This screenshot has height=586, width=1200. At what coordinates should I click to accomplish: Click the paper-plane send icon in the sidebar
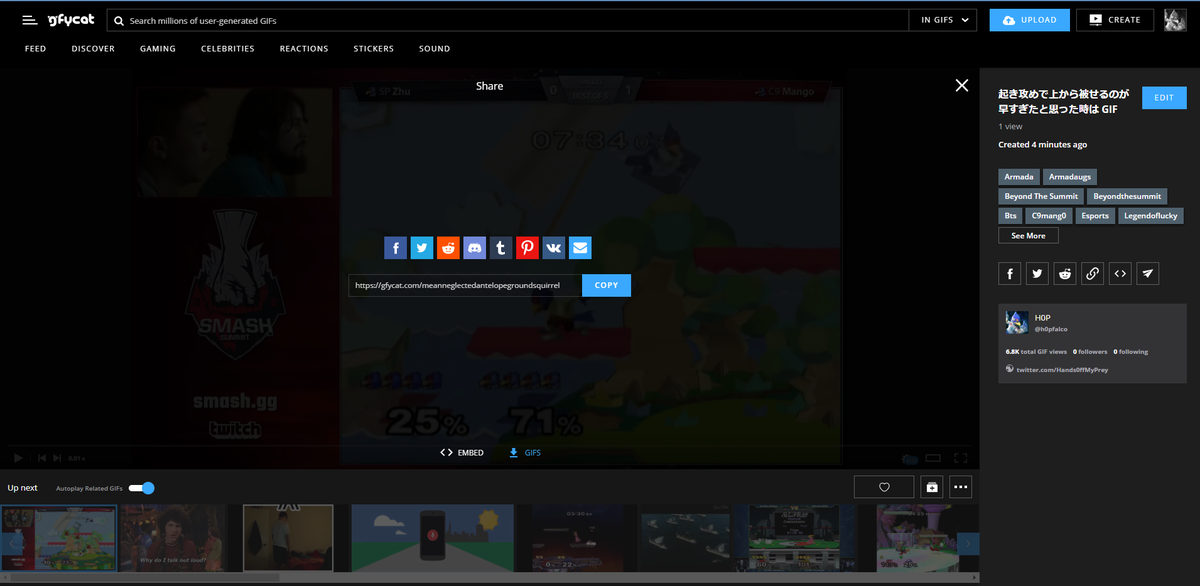(1148, 273)
